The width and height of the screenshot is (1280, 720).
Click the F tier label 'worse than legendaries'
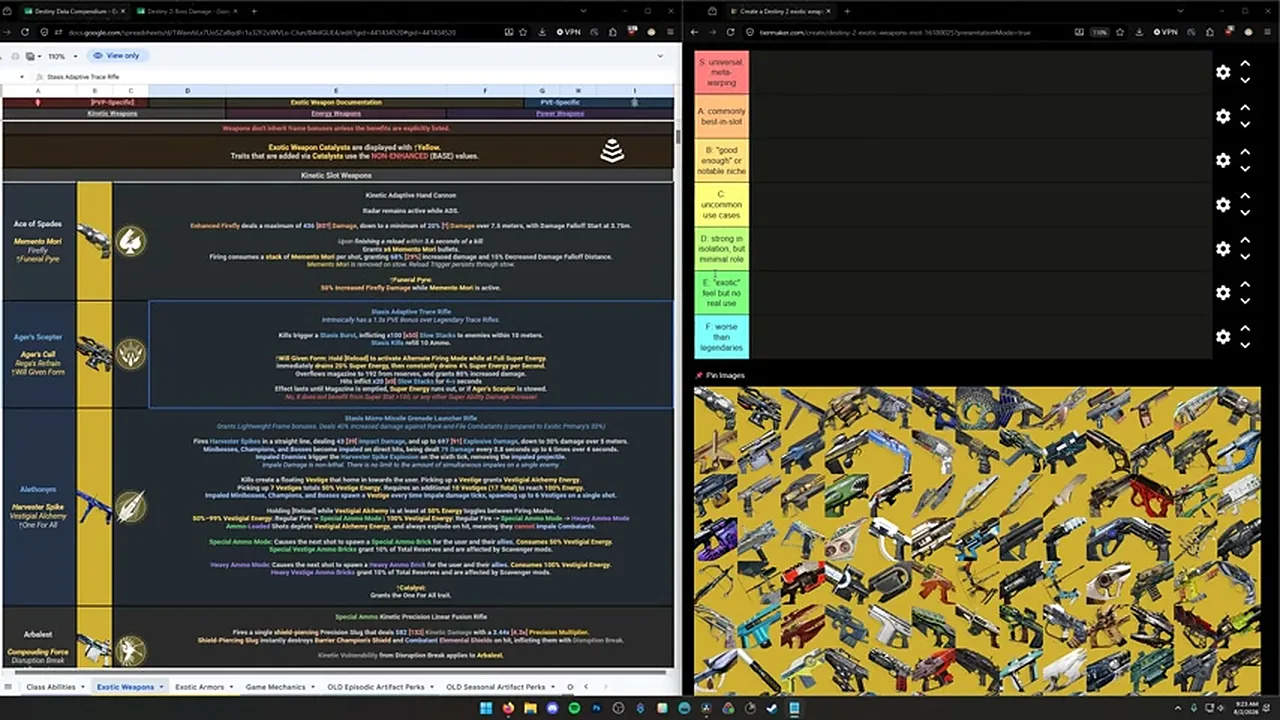click(721, 336)
